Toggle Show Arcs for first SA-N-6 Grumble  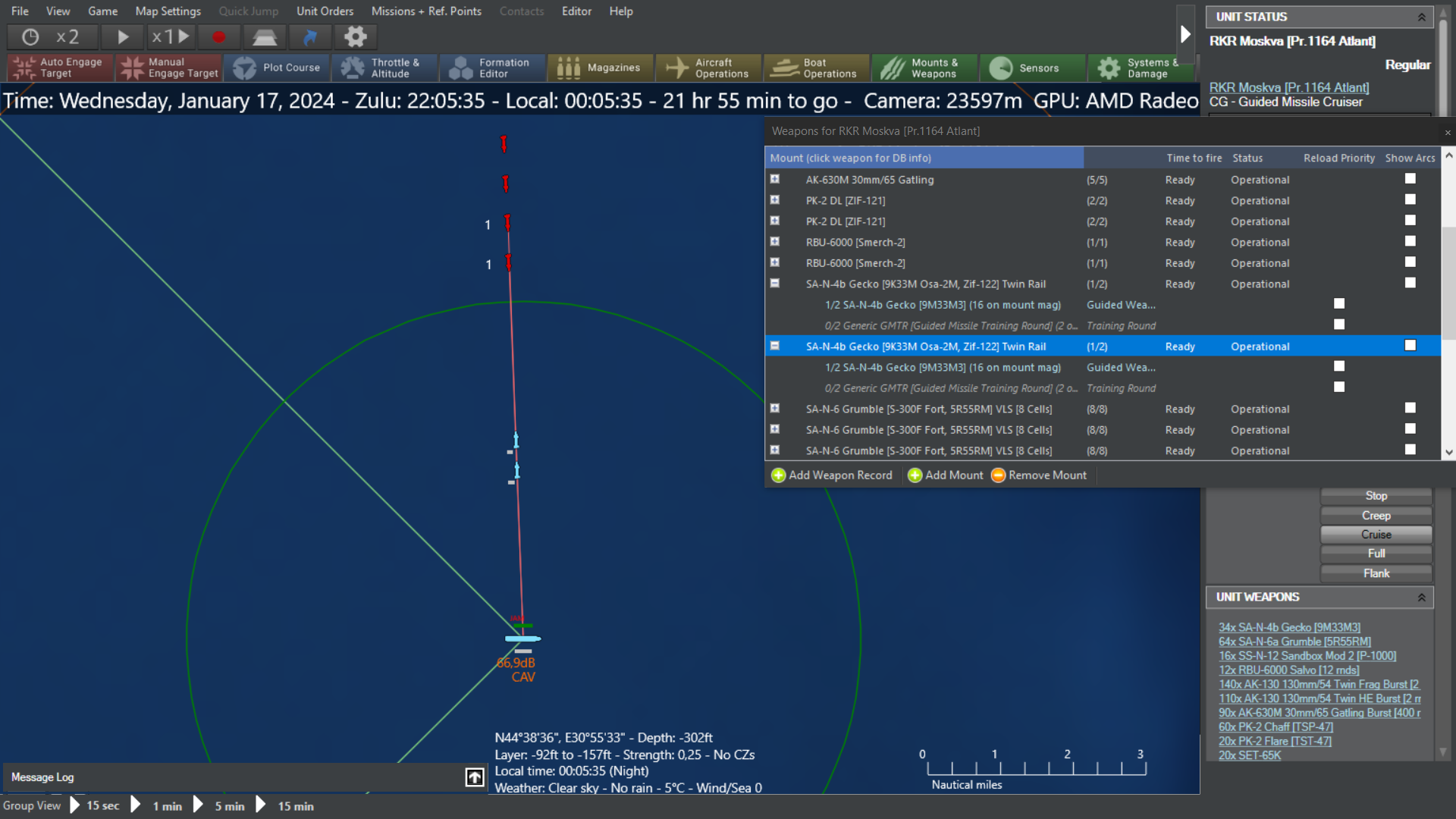pyautogui.click(x=1410, y=408)
